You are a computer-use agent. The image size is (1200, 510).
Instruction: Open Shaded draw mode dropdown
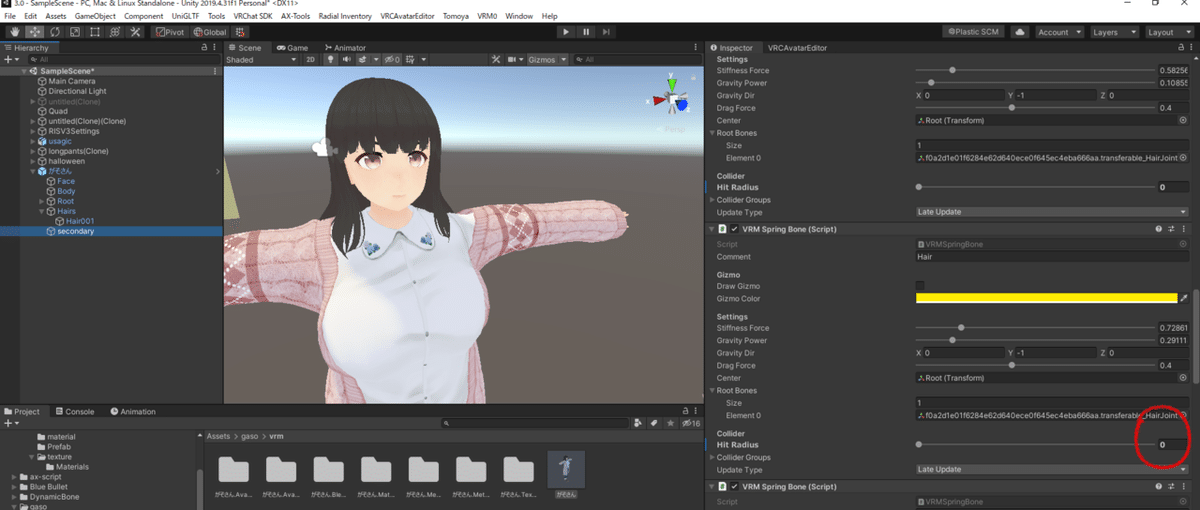pos(259,60)
